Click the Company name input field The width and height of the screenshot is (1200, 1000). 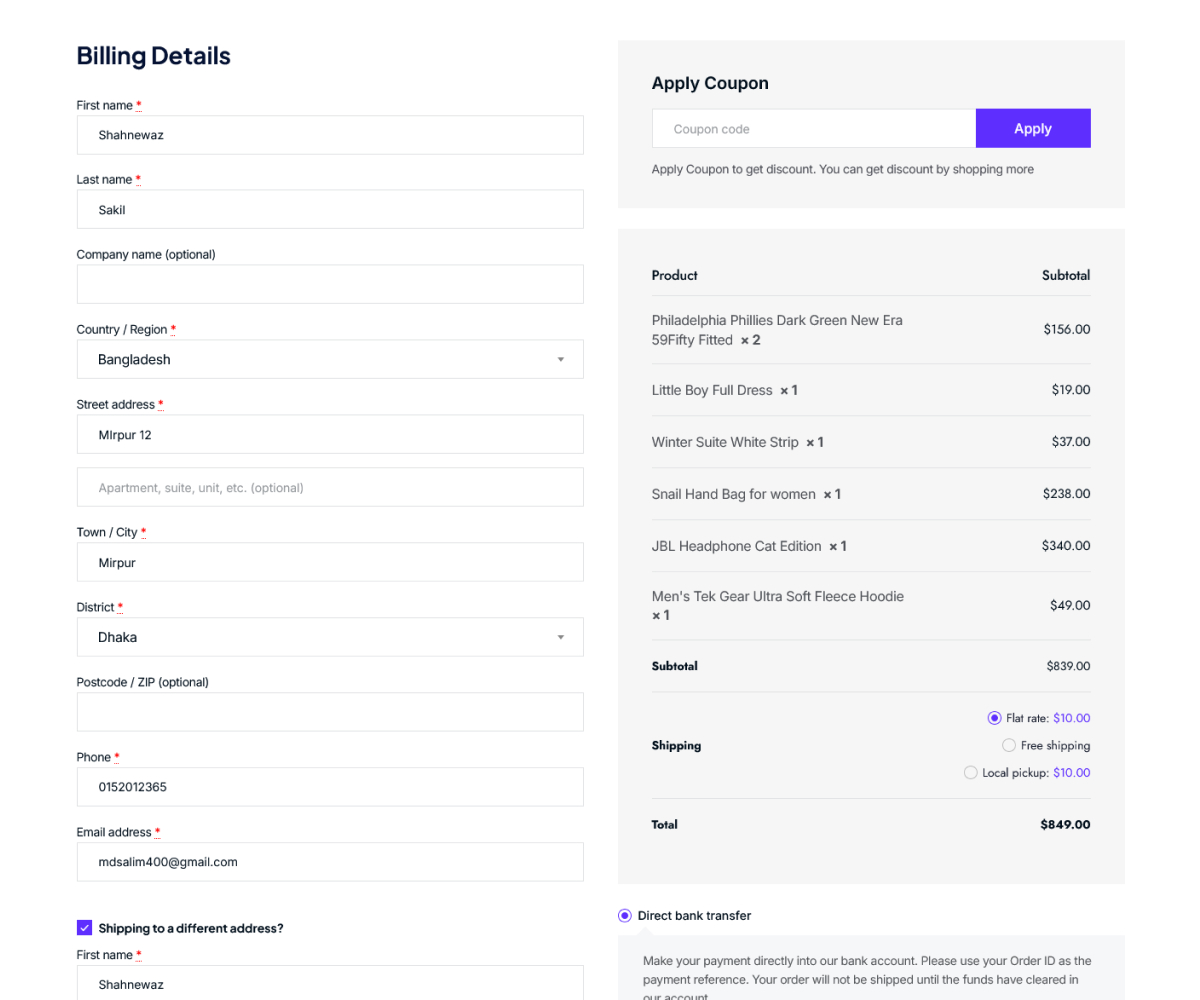pos(329,285)
